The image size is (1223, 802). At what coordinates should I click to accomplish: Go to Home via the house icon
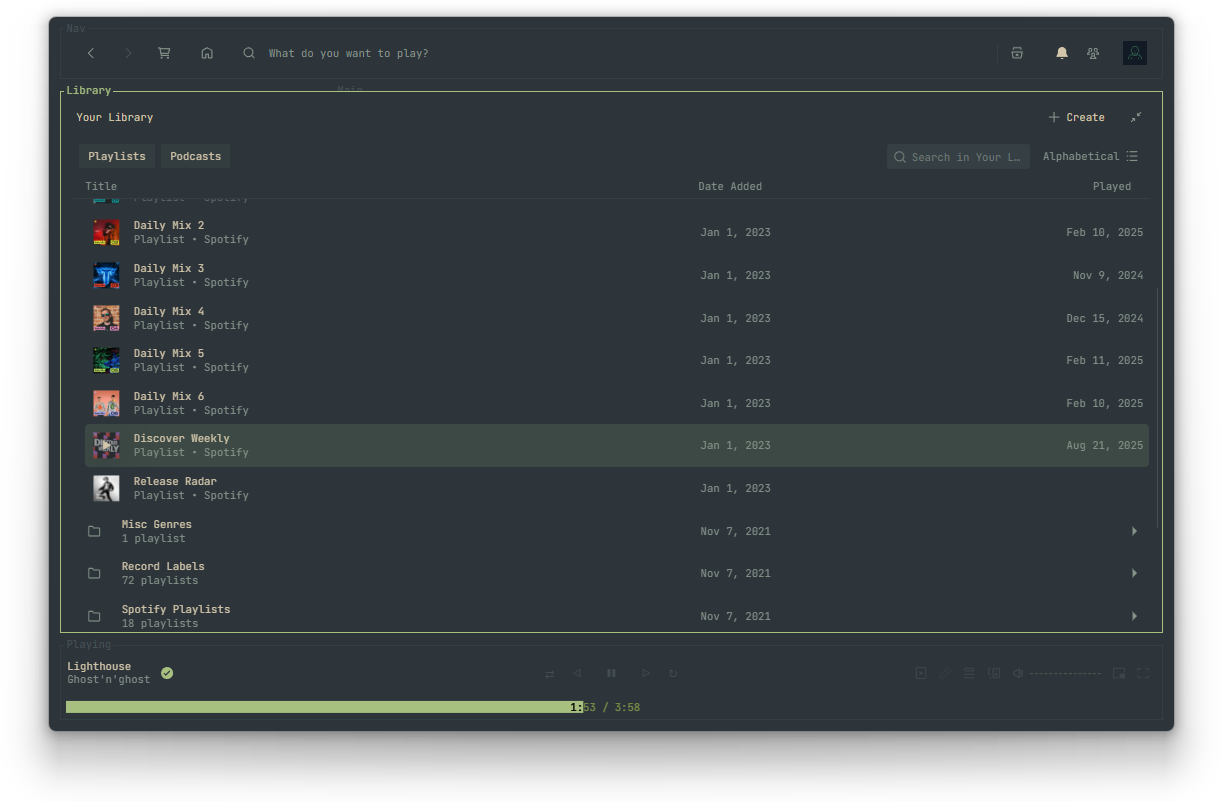207,53
